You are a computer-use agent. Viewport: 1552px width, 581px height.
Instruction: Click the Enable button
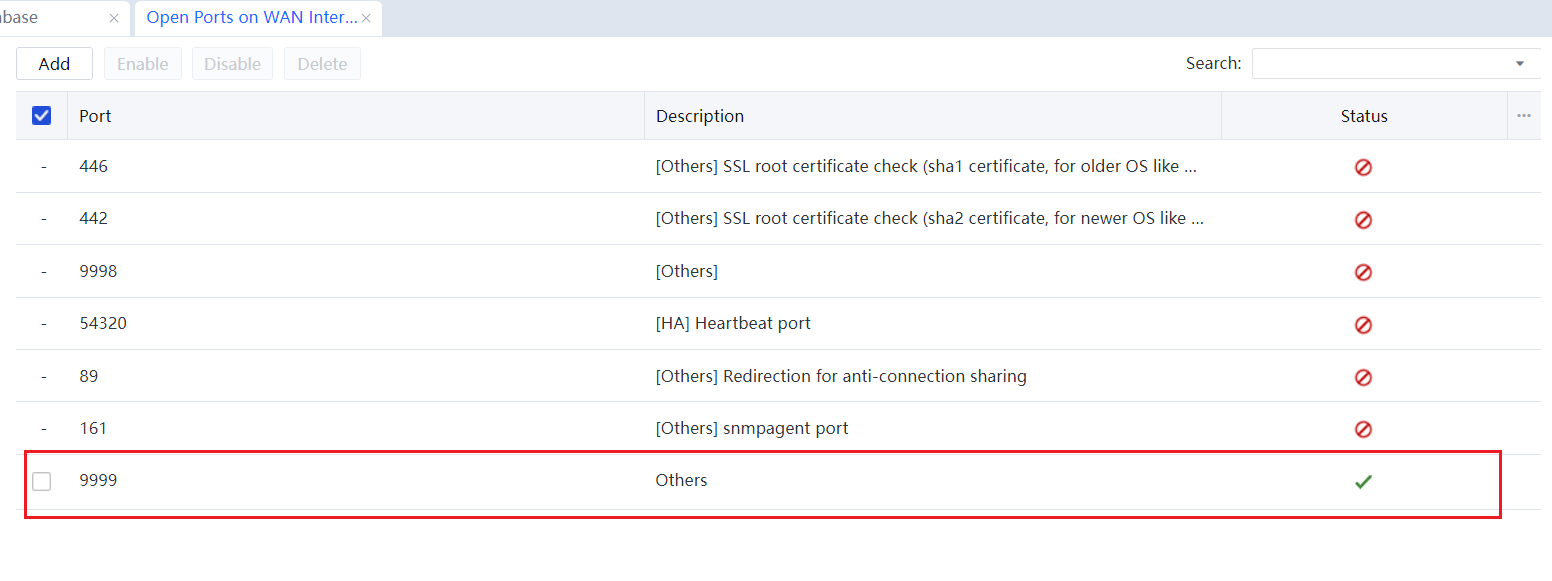142,64
